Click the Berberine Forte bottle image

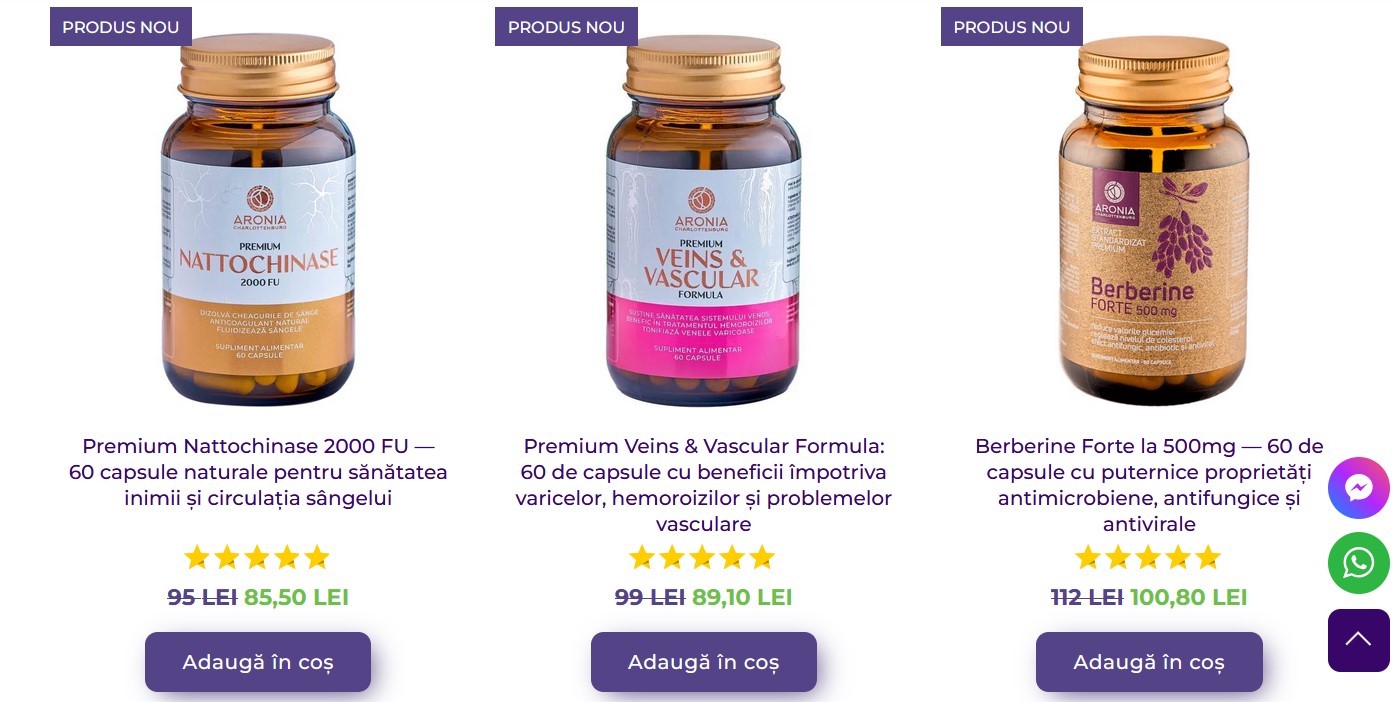coord(1153,220)
